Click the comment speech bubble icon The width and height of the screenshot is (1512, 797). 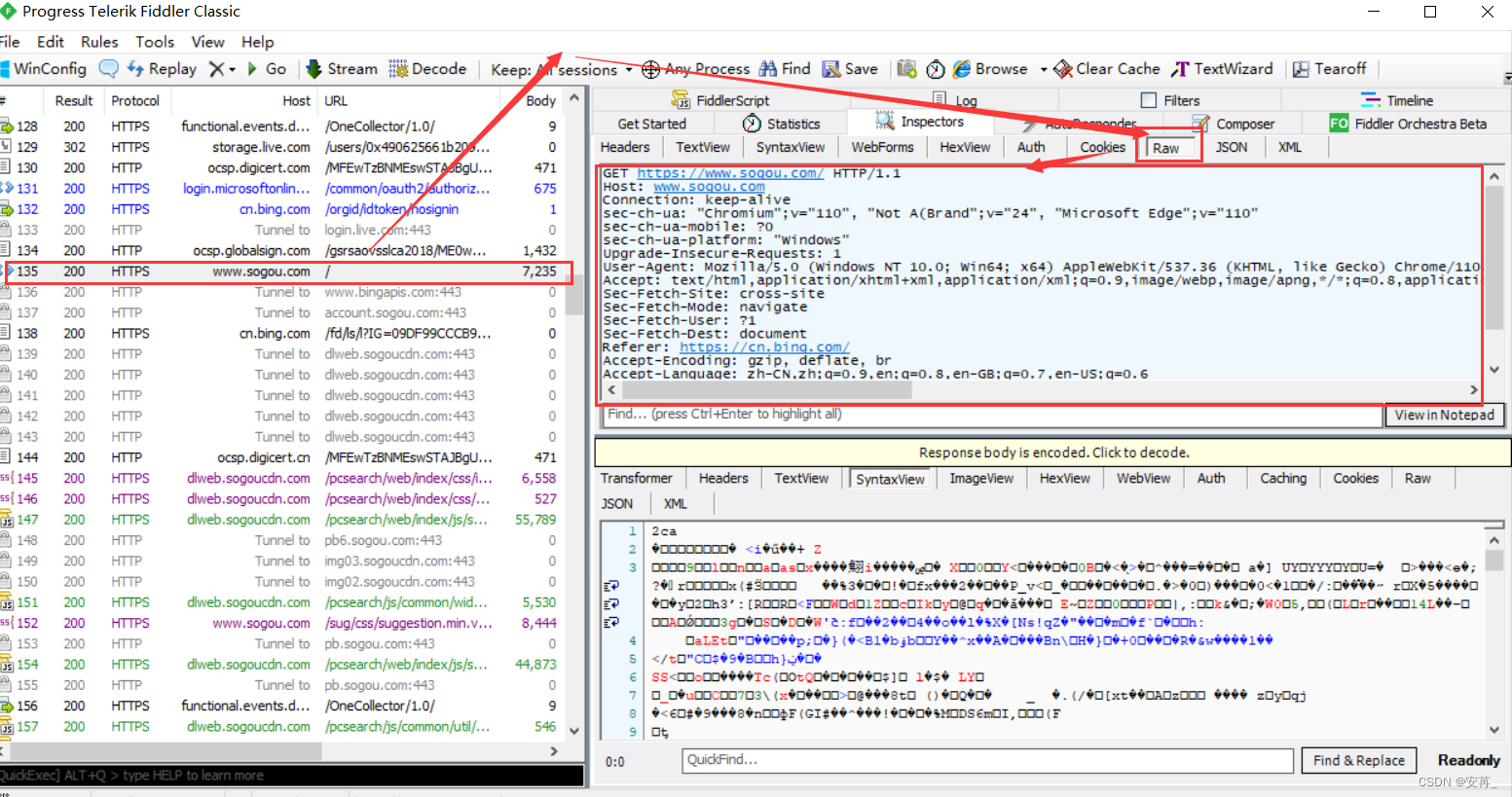109,69
